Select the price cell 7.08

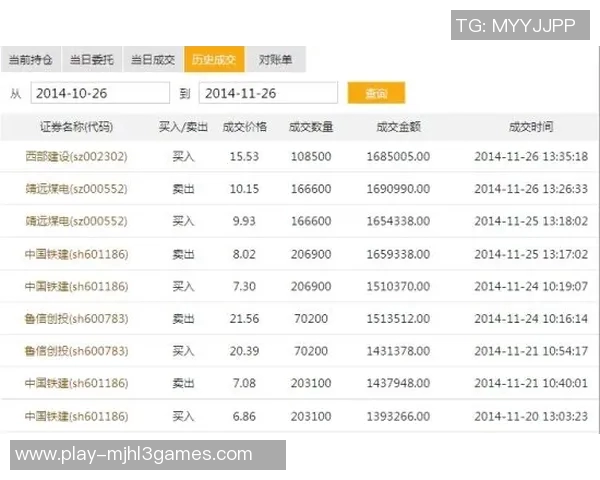click(244, 383)
